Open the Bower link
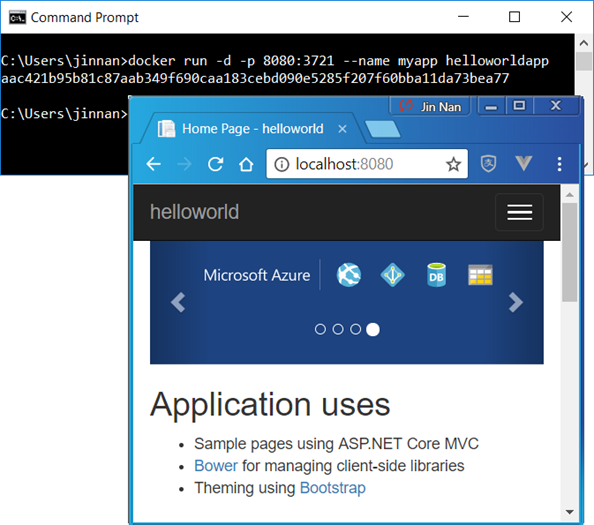This screenshot has height=525, width=594. click(x=216, y=466)
